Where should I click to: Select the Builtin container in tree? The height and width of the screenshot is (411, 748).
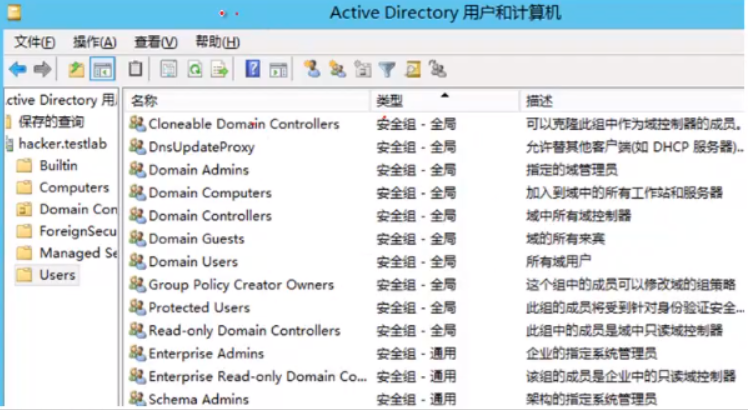click(58, 165)
